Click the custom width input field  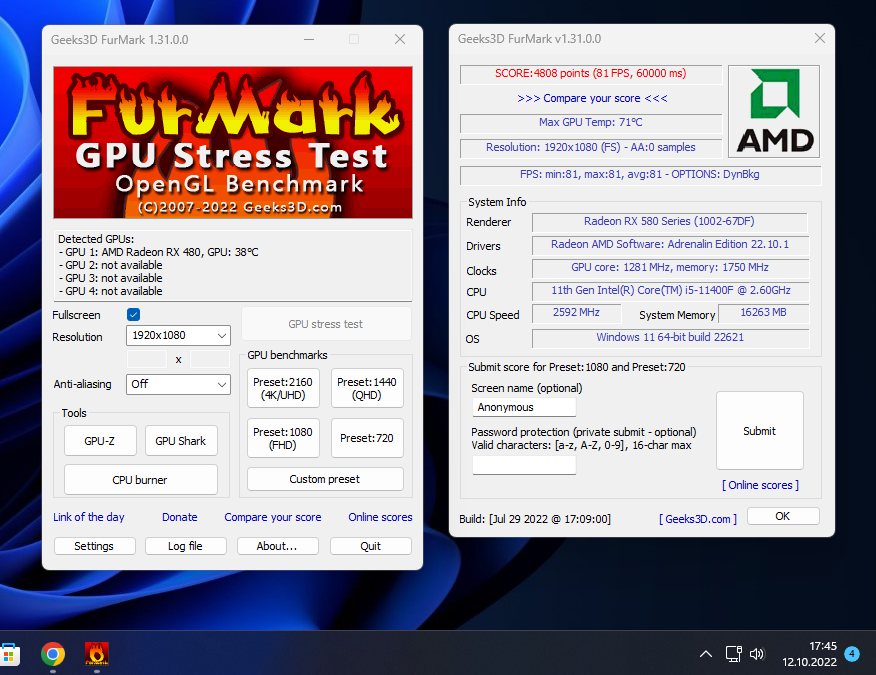click(x=147, y=359)
